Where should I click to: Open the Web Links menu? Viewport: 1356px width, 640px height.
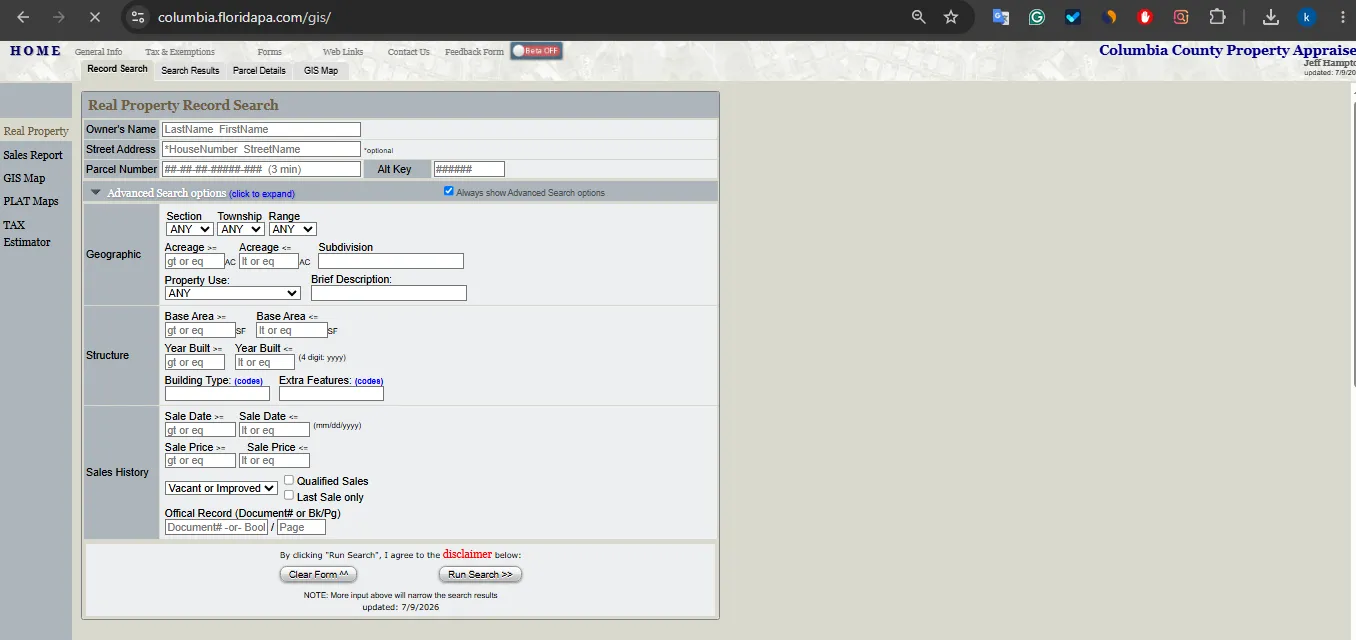[343, 52]
